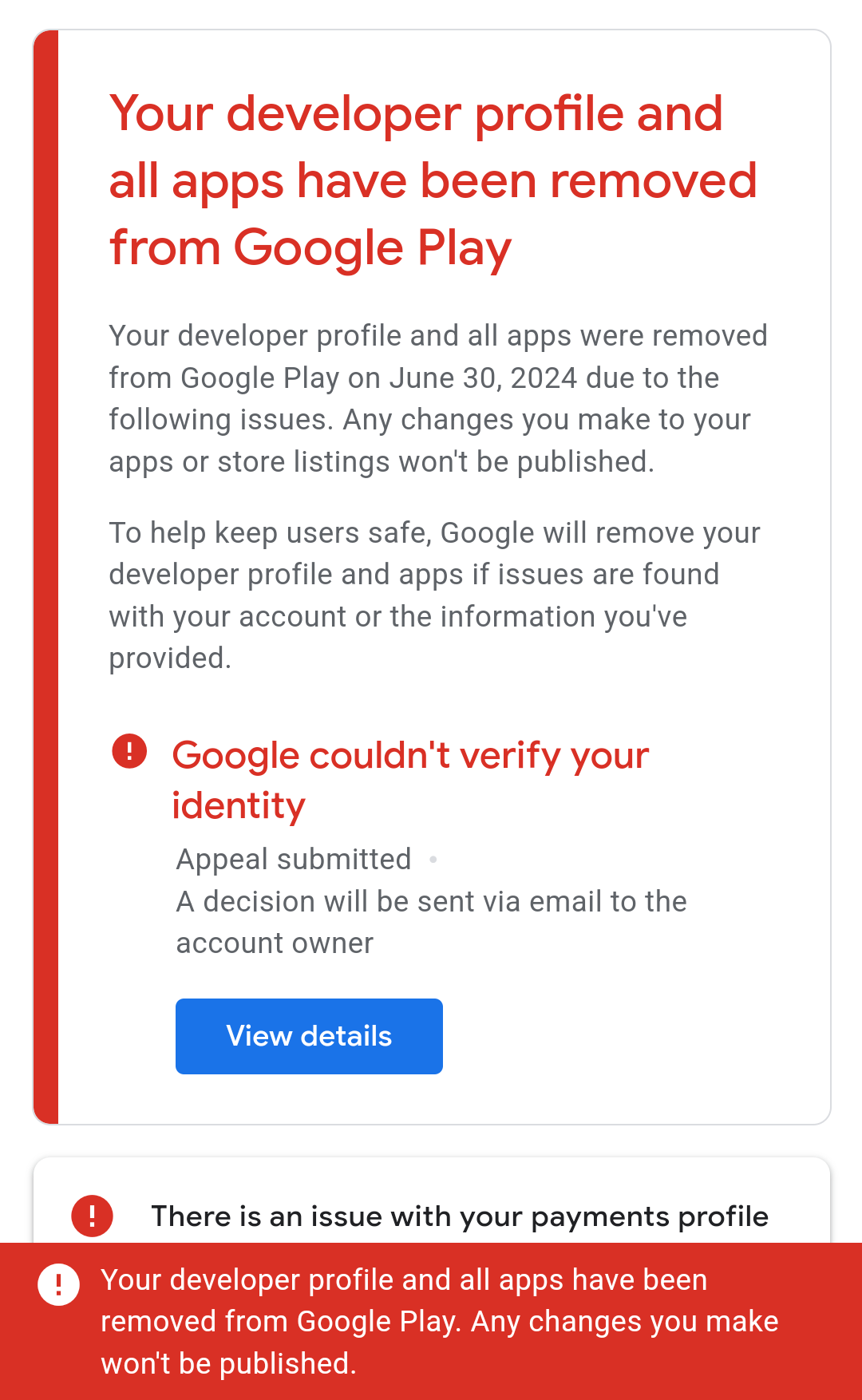
Task: Tap the red bottom banner message text
Action: [x=439, y=1321]
